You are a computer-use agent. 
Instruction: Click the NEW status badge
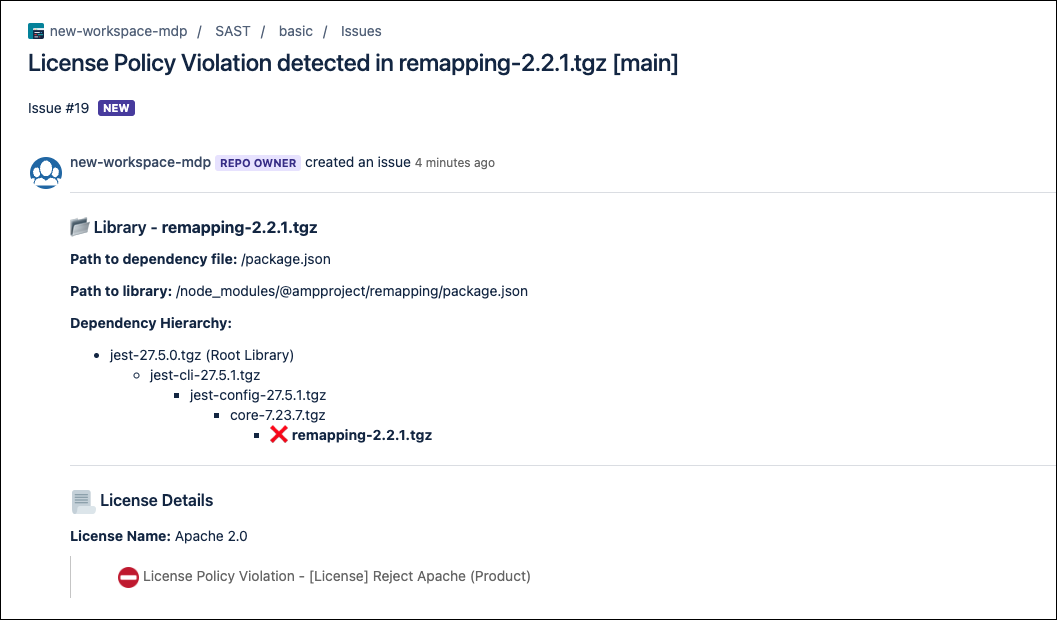pyautogui.click(x=116, y=108)
